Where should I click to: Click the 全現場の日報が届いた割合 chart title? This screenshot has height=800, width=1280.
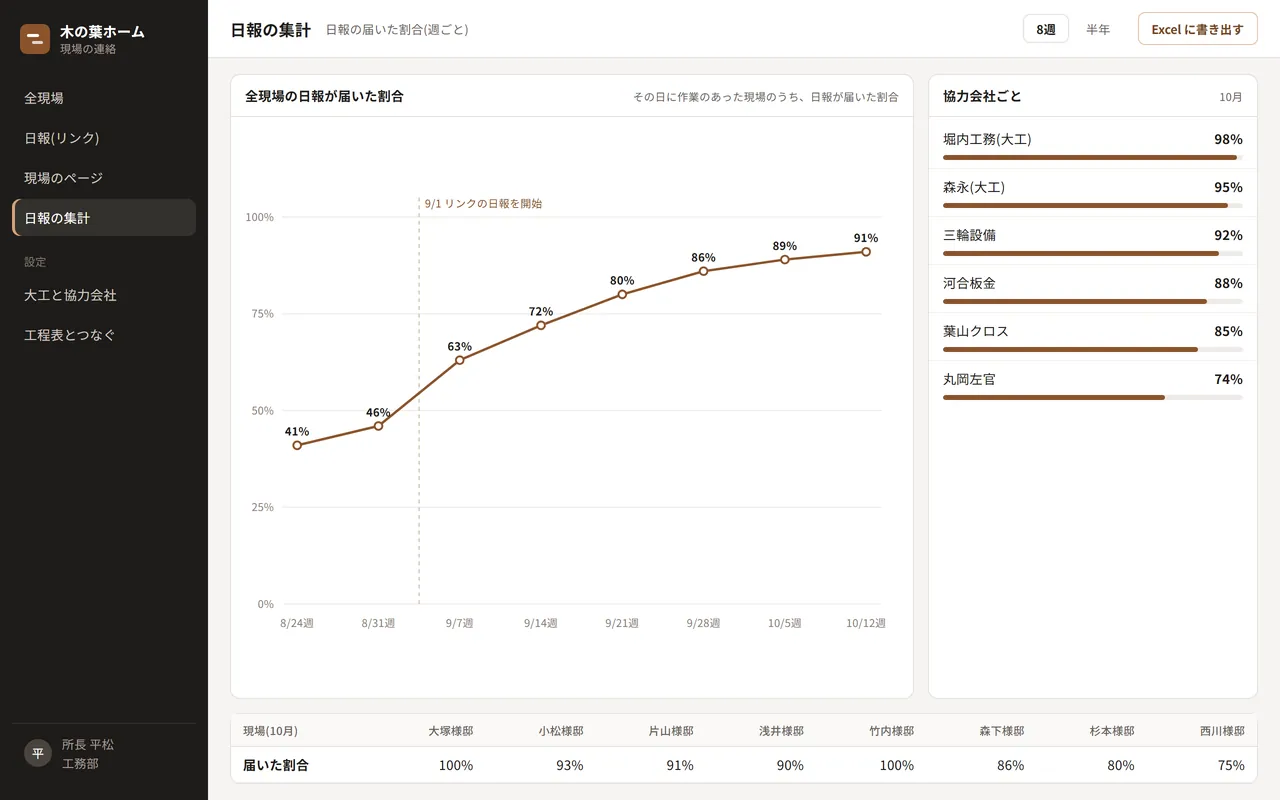tap(324, 97)
